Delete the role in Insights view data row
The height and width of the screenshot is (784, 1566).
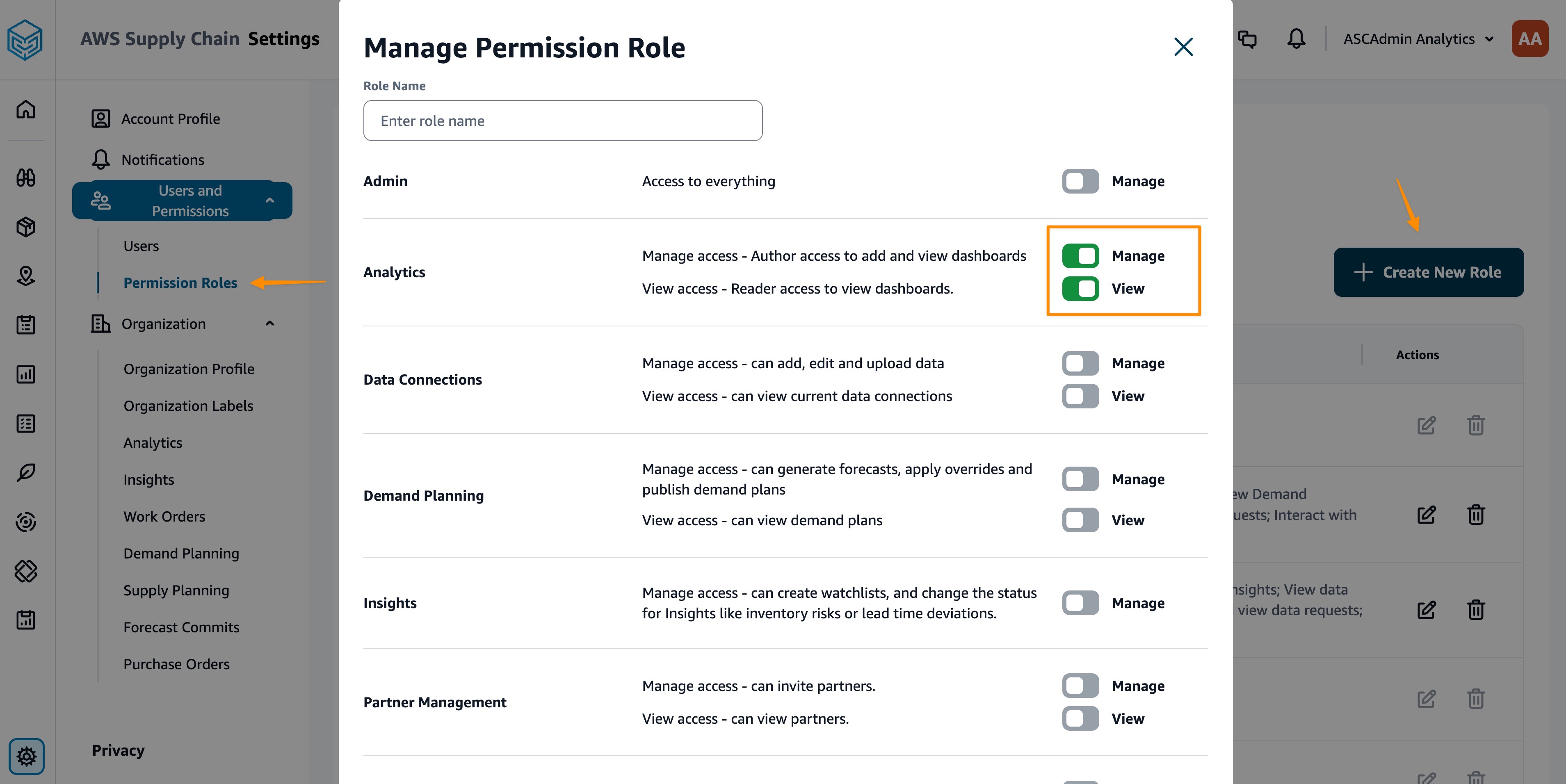point(1475,610)
